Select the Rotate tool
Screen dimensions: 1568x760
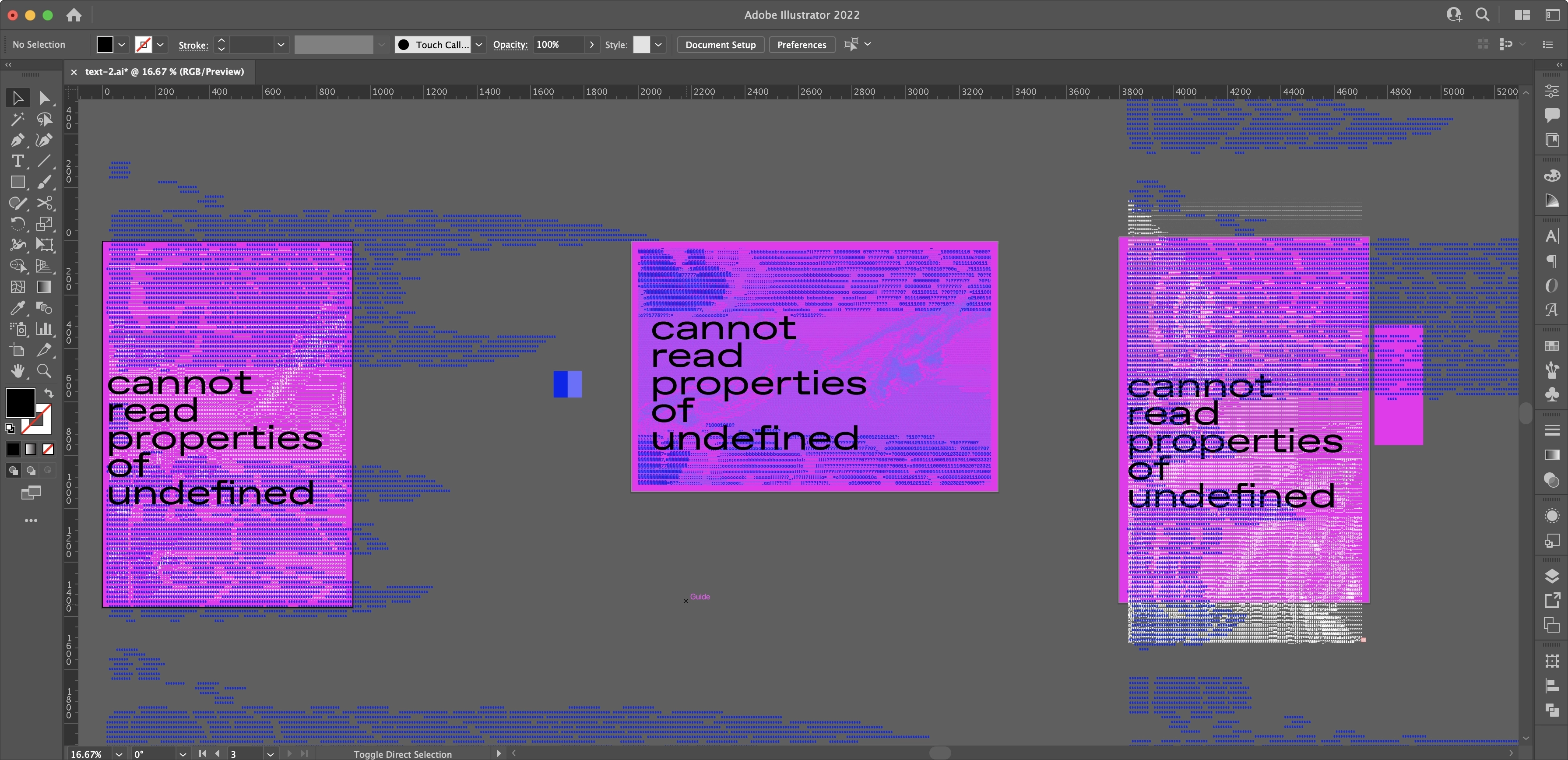coord(18,224)
